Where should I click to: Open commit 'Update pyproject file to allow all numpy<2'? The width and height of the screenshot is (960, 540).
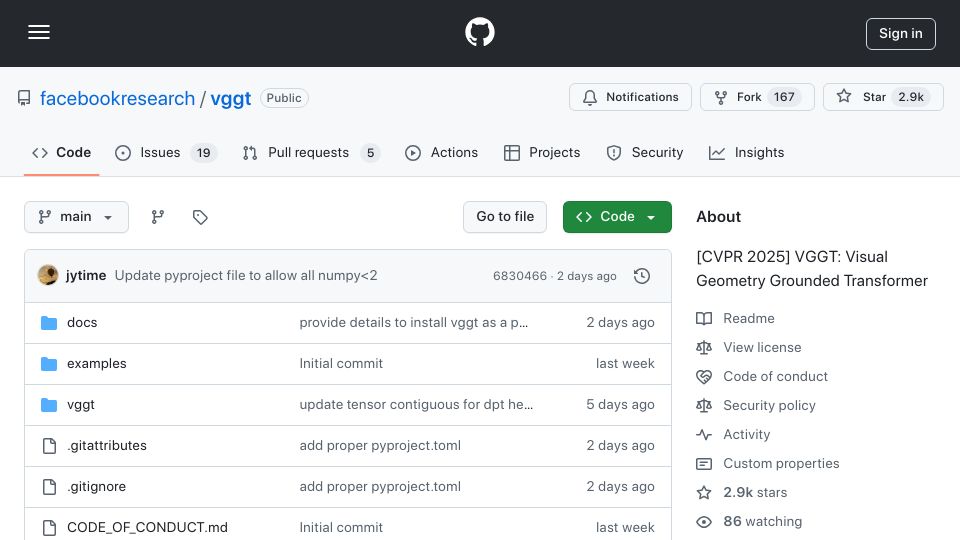coord(246,276)
